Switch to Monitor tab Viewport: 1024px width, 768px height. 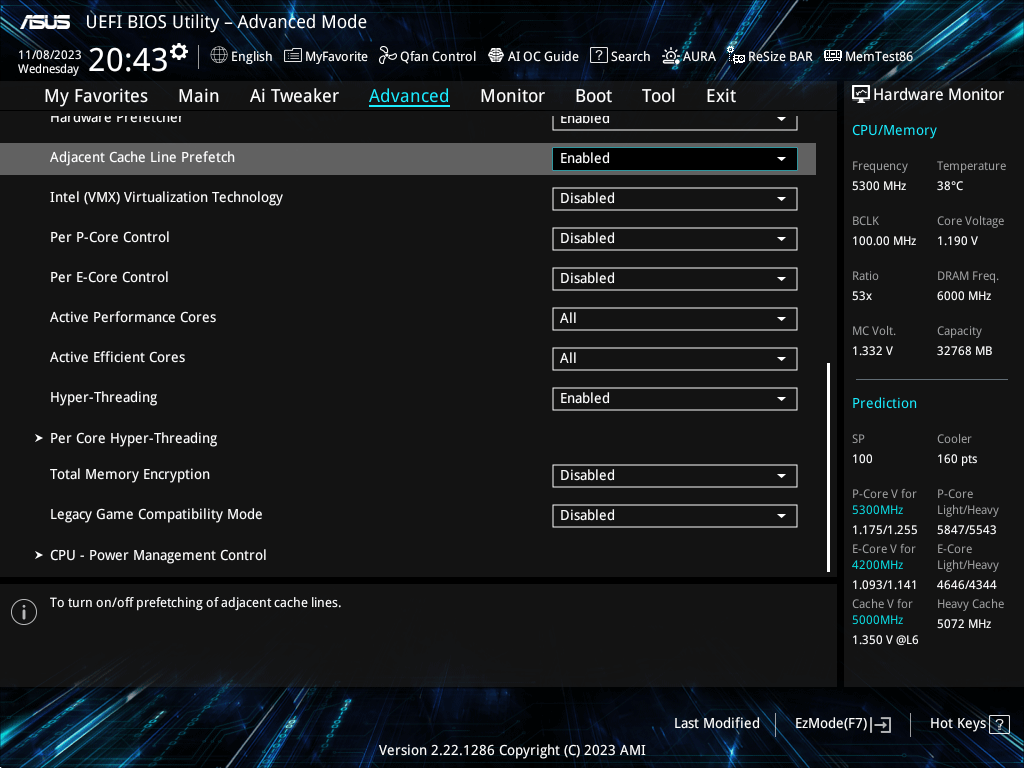click(x=512, y=96)
